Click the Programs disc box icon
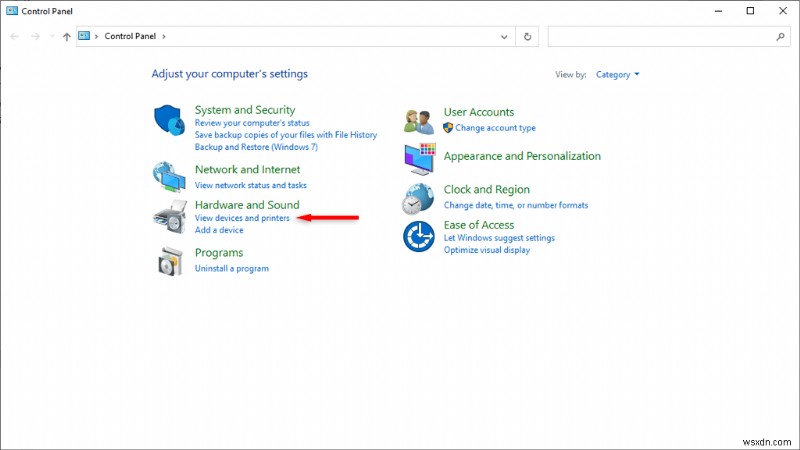 pyautogui.click(x=170, y=261)
